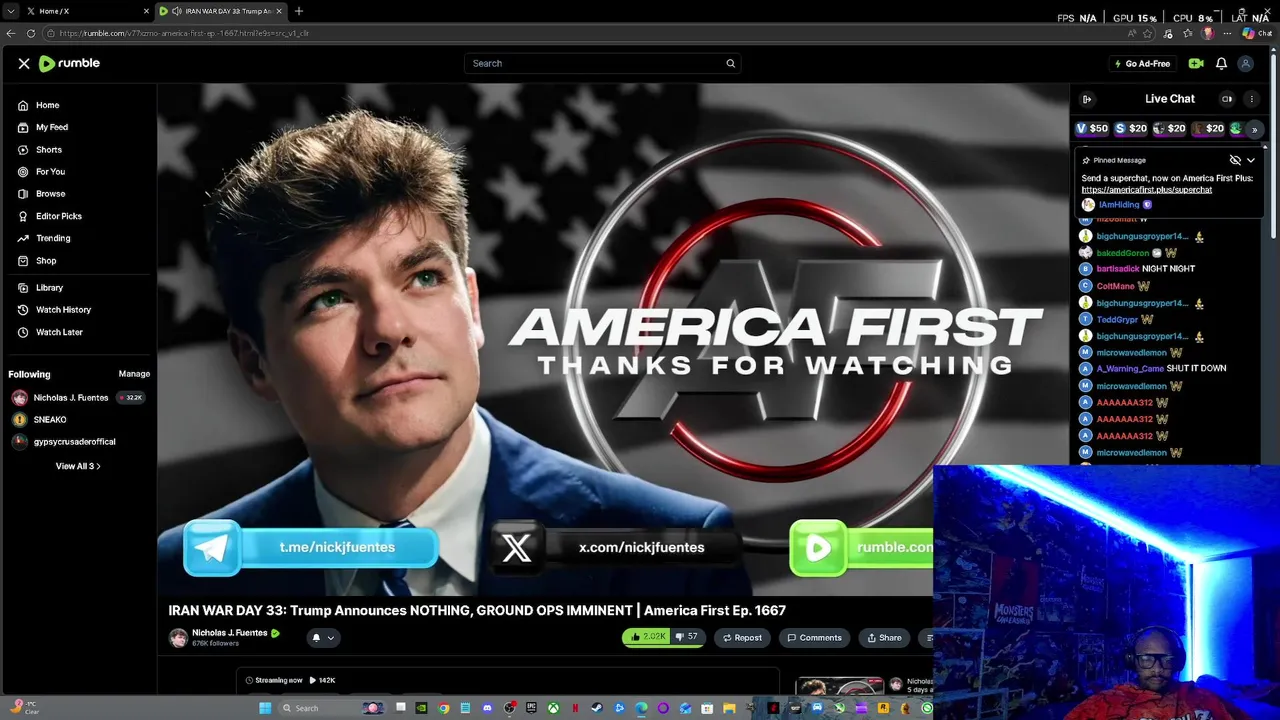The height and width of the screenshot is (720, 1280).
Task: Click the browser back arrow
Action: [11, 33]
